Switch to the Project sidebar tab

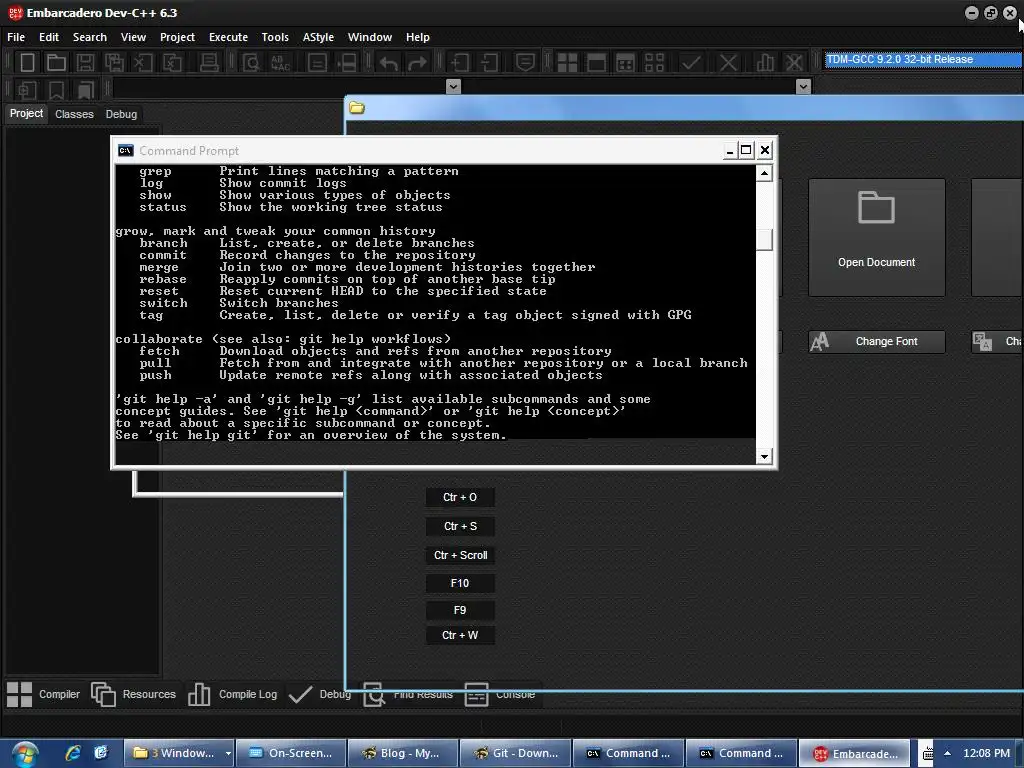tap(26, 114)
